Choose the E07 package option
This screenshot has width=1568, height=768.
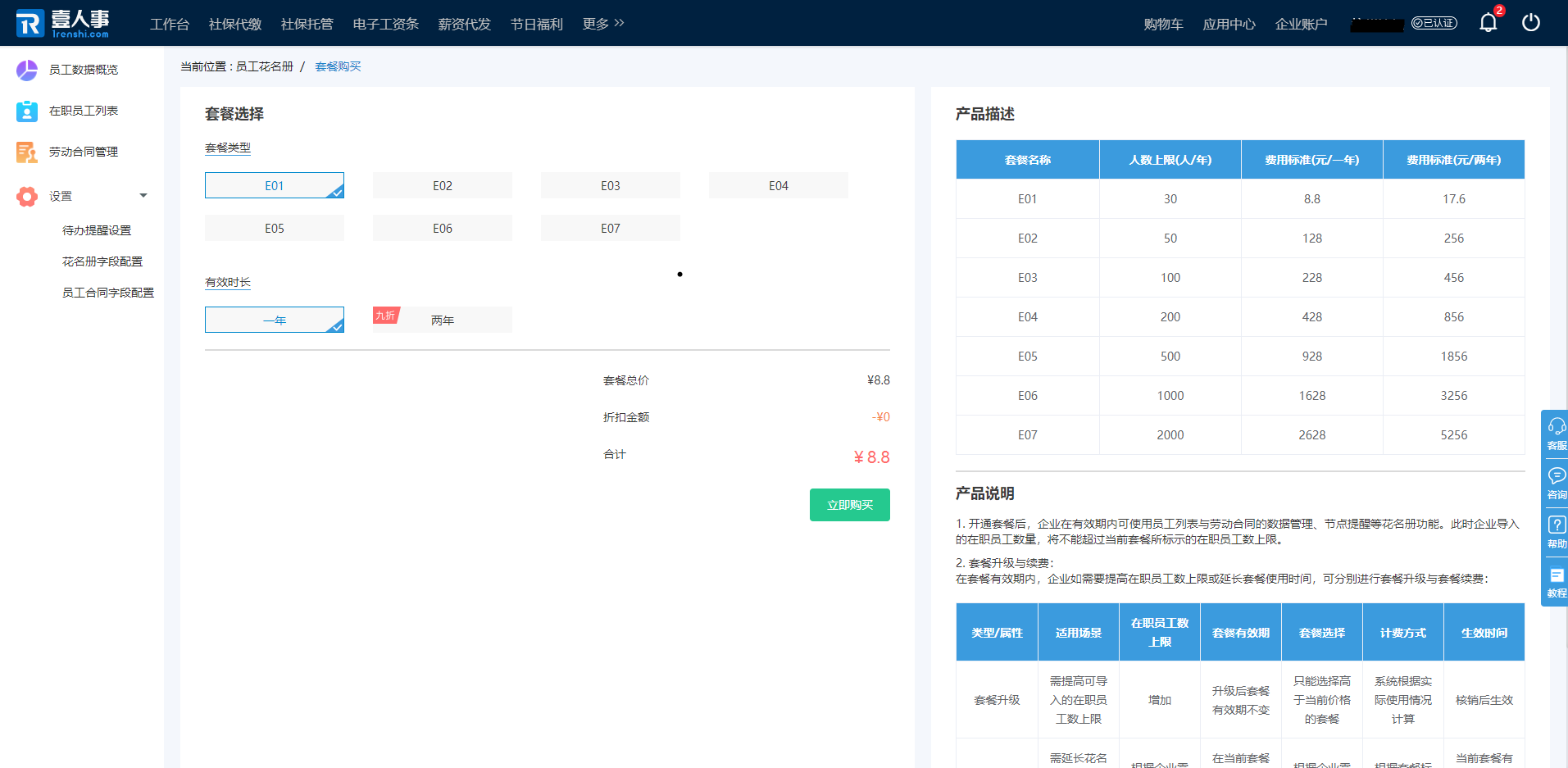pos(610,229)
